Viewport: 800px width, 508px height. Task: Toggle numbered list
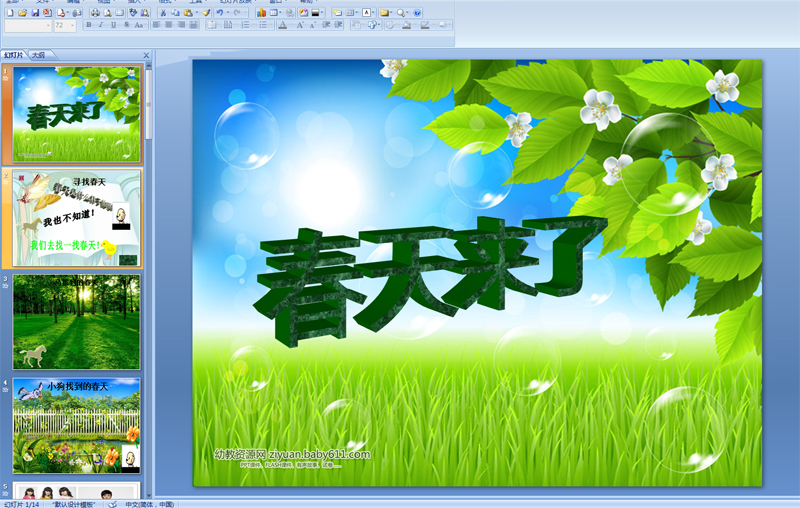click(x=245, y=25)
